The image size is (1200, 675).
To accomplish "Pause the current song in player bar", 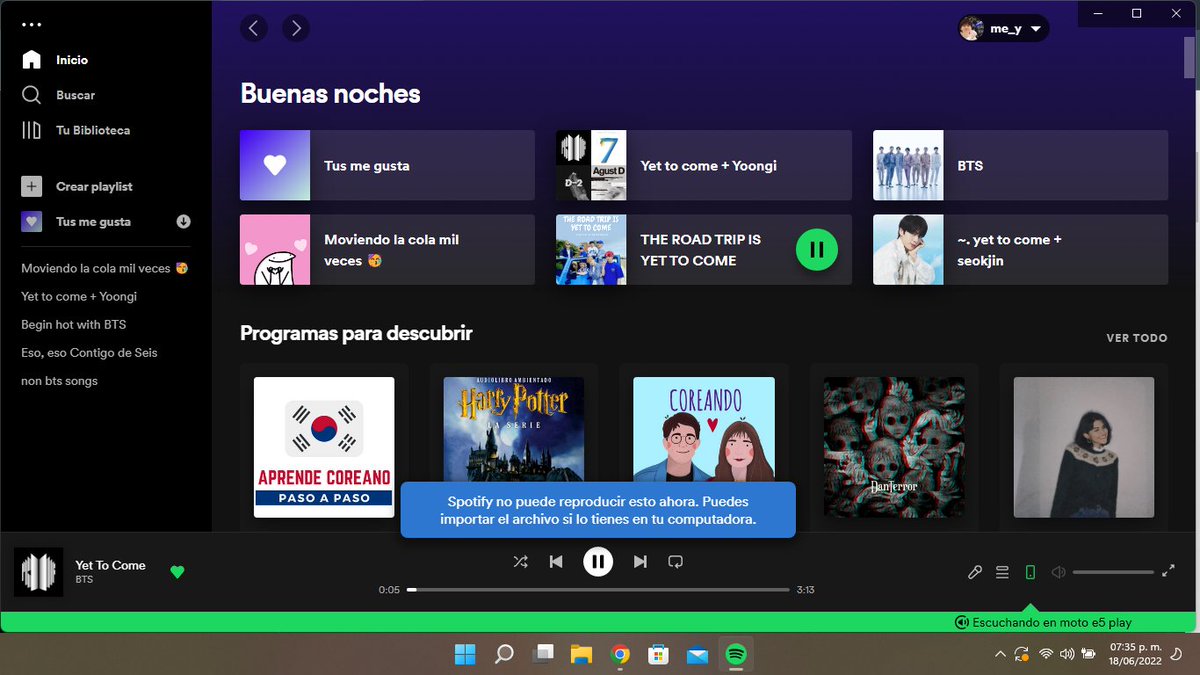I will (598, 562).
